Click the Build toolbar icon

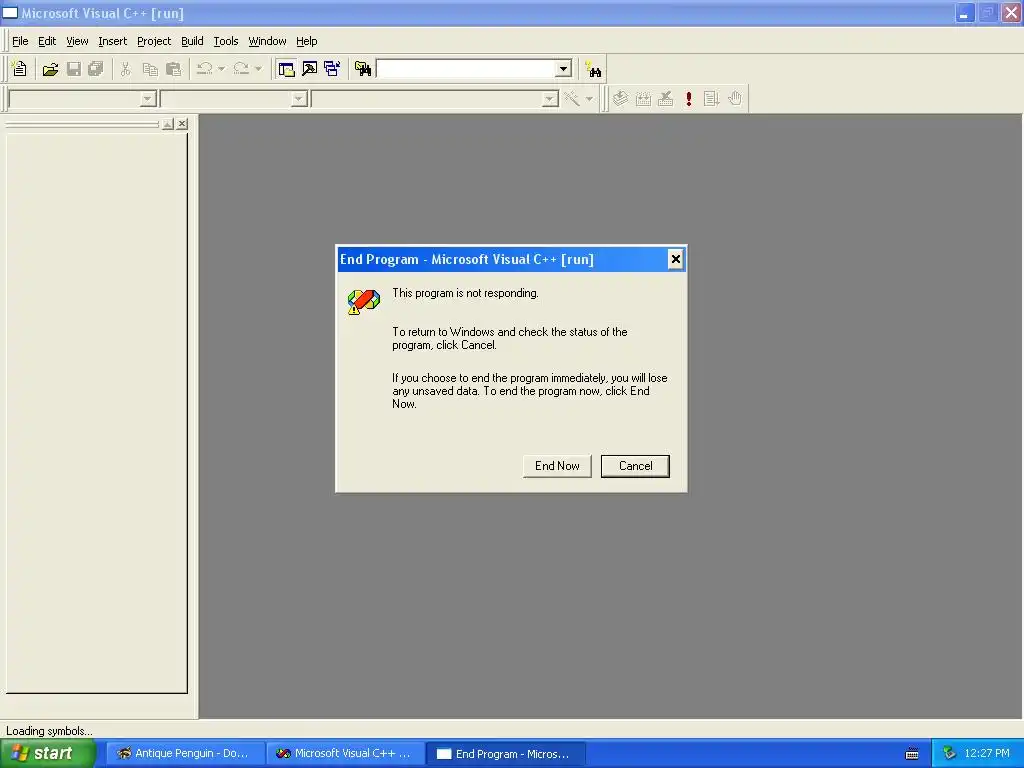(643, 99)
